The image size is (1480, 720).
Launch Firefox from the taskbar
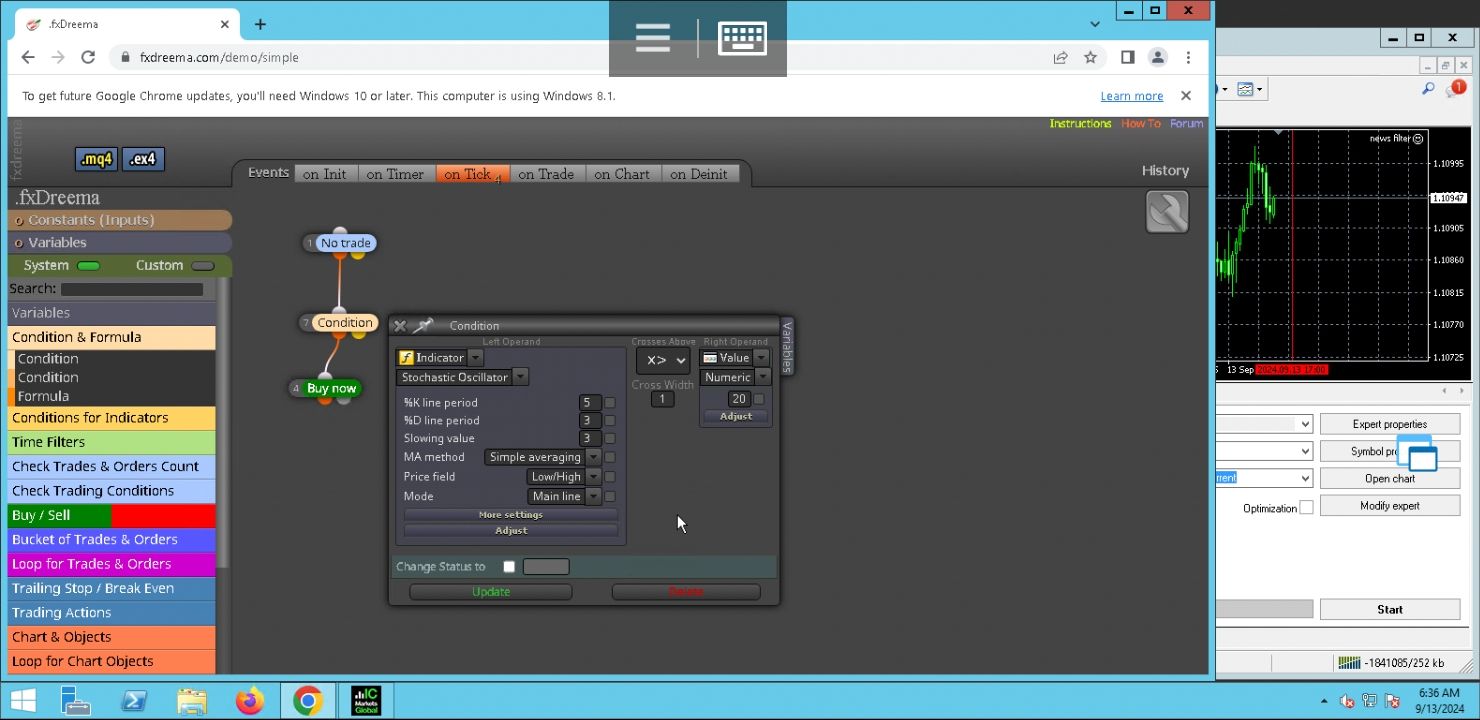(x=250, y=701)
